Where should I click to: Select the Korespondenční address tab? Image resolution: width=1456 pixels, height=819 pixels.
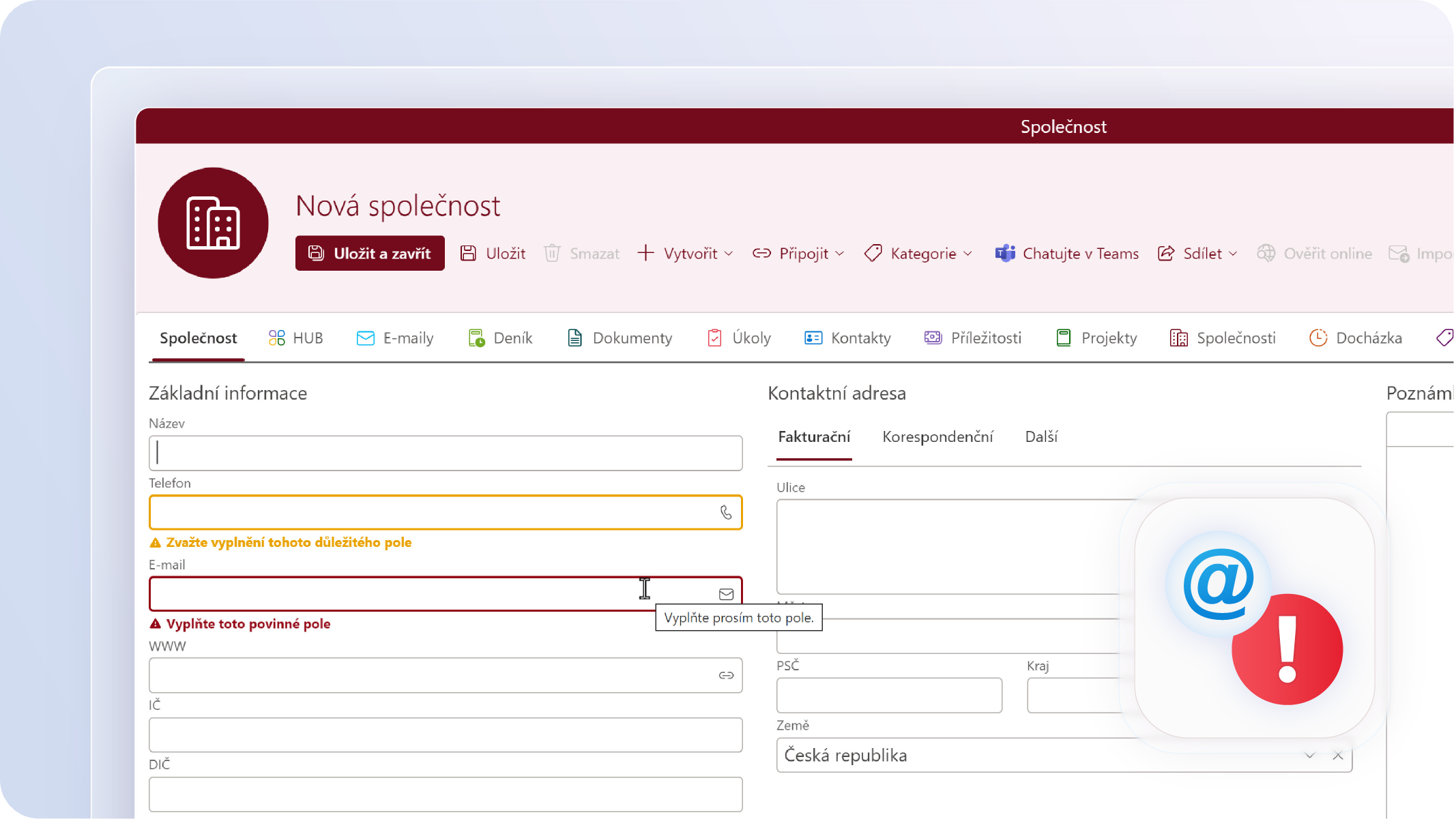tap(937, 436)
